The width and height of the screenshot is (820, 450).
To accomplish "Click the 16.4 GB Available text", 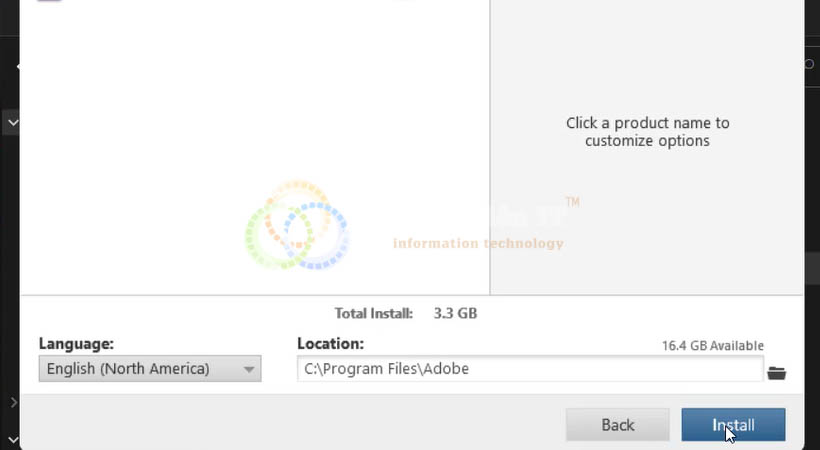I will (713, 346).
